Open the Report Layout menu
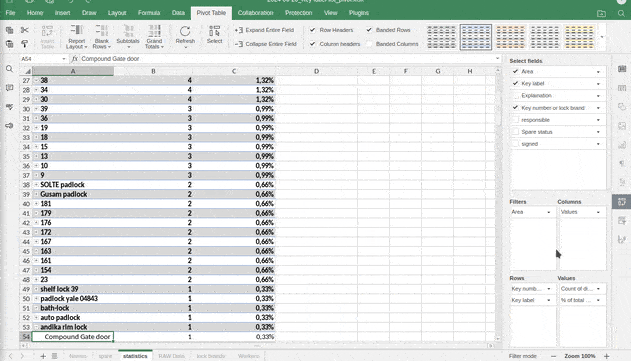This screenshot has width=631, height=361. [76, 37]
